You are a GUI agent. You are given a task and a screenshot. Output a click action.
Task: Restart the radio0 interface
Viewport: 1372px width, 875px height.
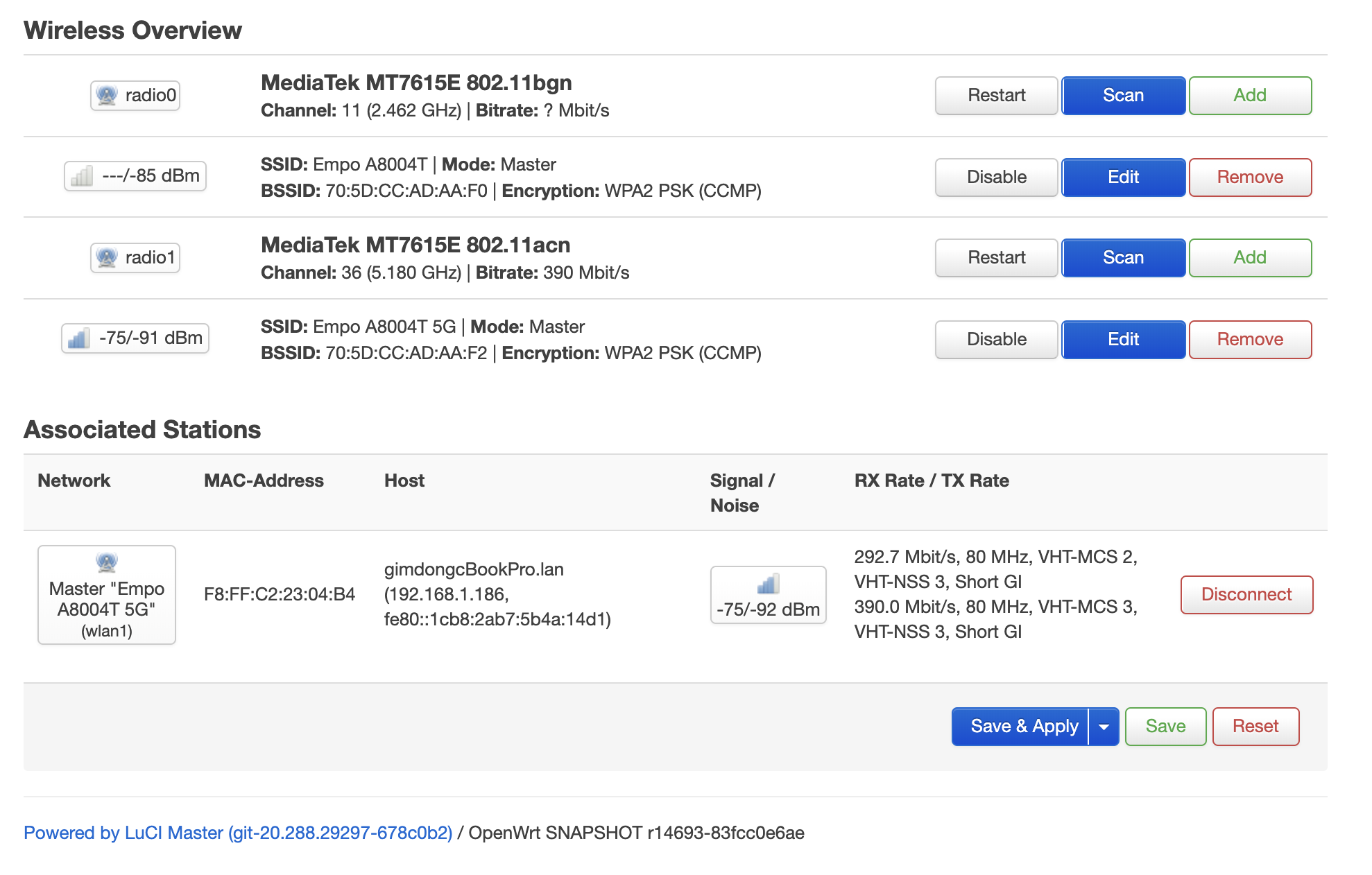click(x=995, y=95)
